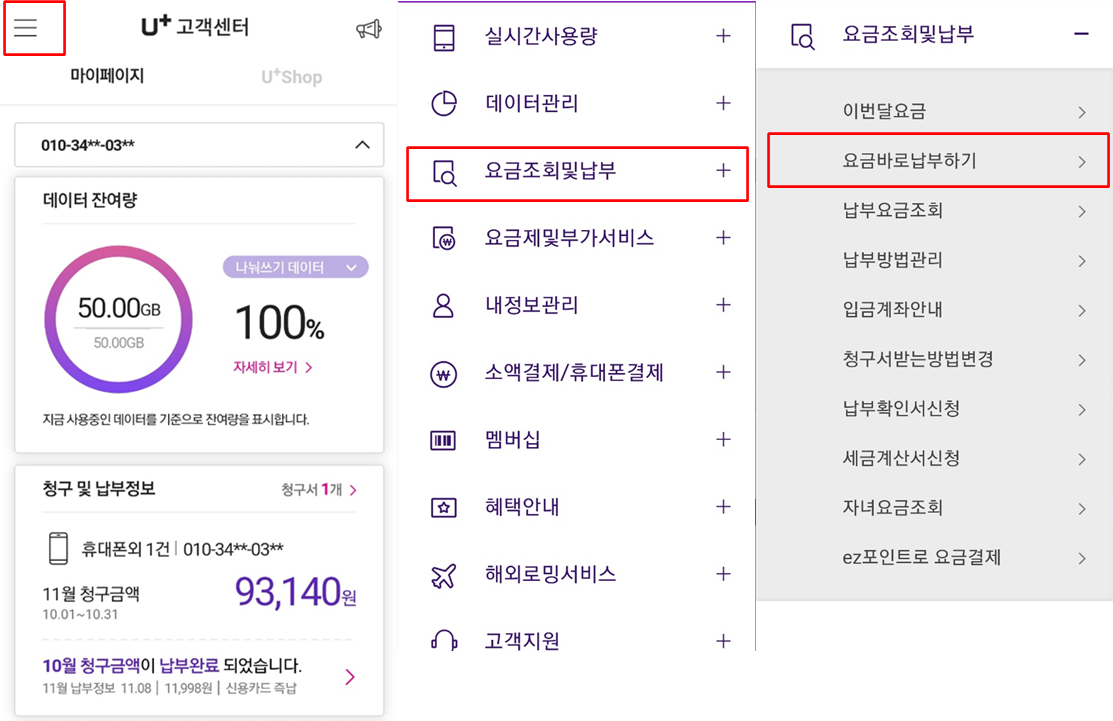
Task: Select 입금계좌안내 submenu item
Action: coord(935,309)
